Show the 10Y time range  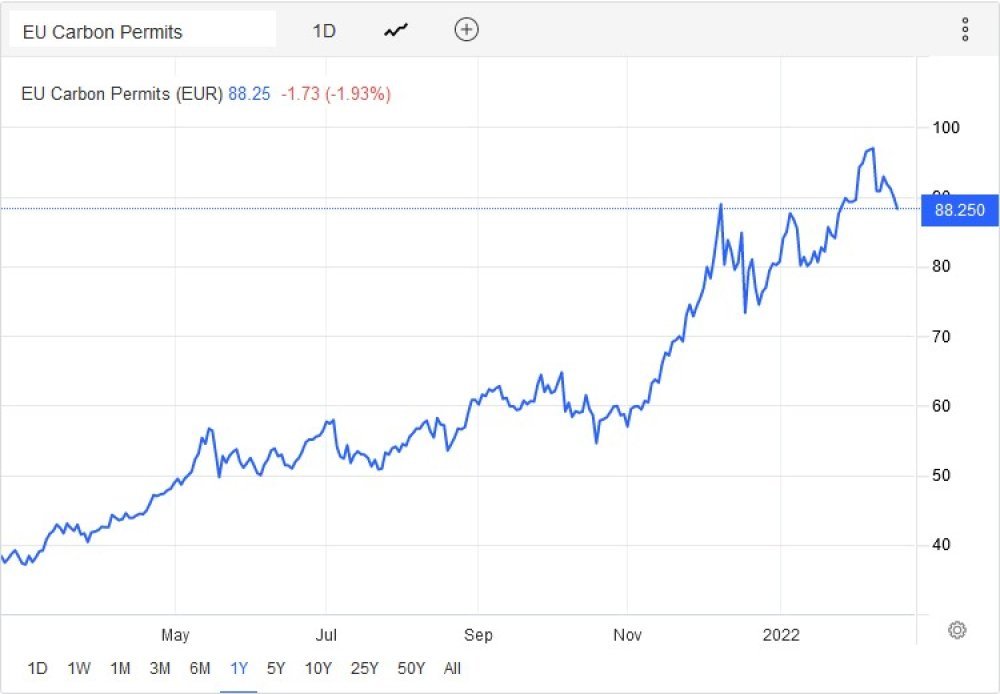click(x=318, y=668)
